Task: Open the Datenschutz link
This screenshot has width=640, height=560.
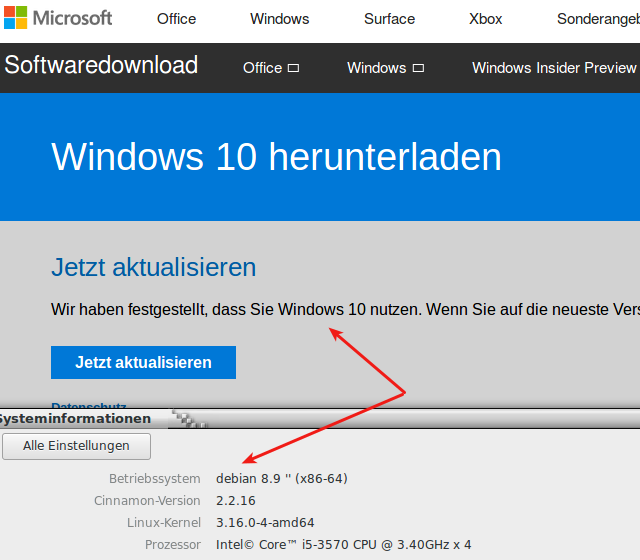Action: point(89,405)
